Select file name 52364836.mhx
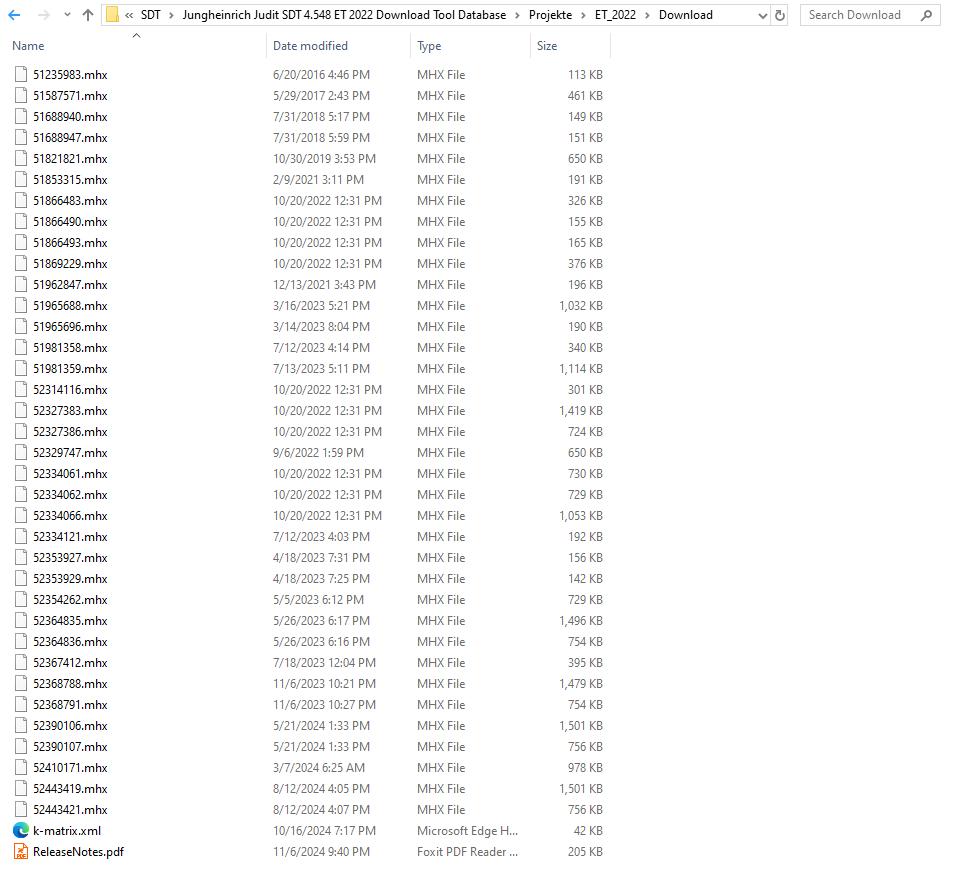 (x=70, y=641)
